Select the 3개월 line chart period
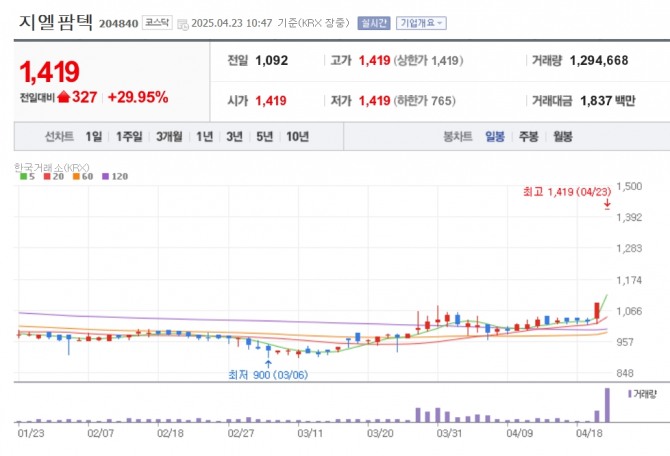 click(x=169, y=137)
